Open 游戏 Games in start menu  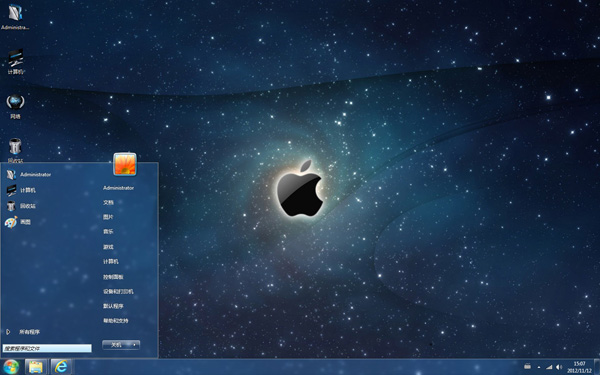[108, 247]
